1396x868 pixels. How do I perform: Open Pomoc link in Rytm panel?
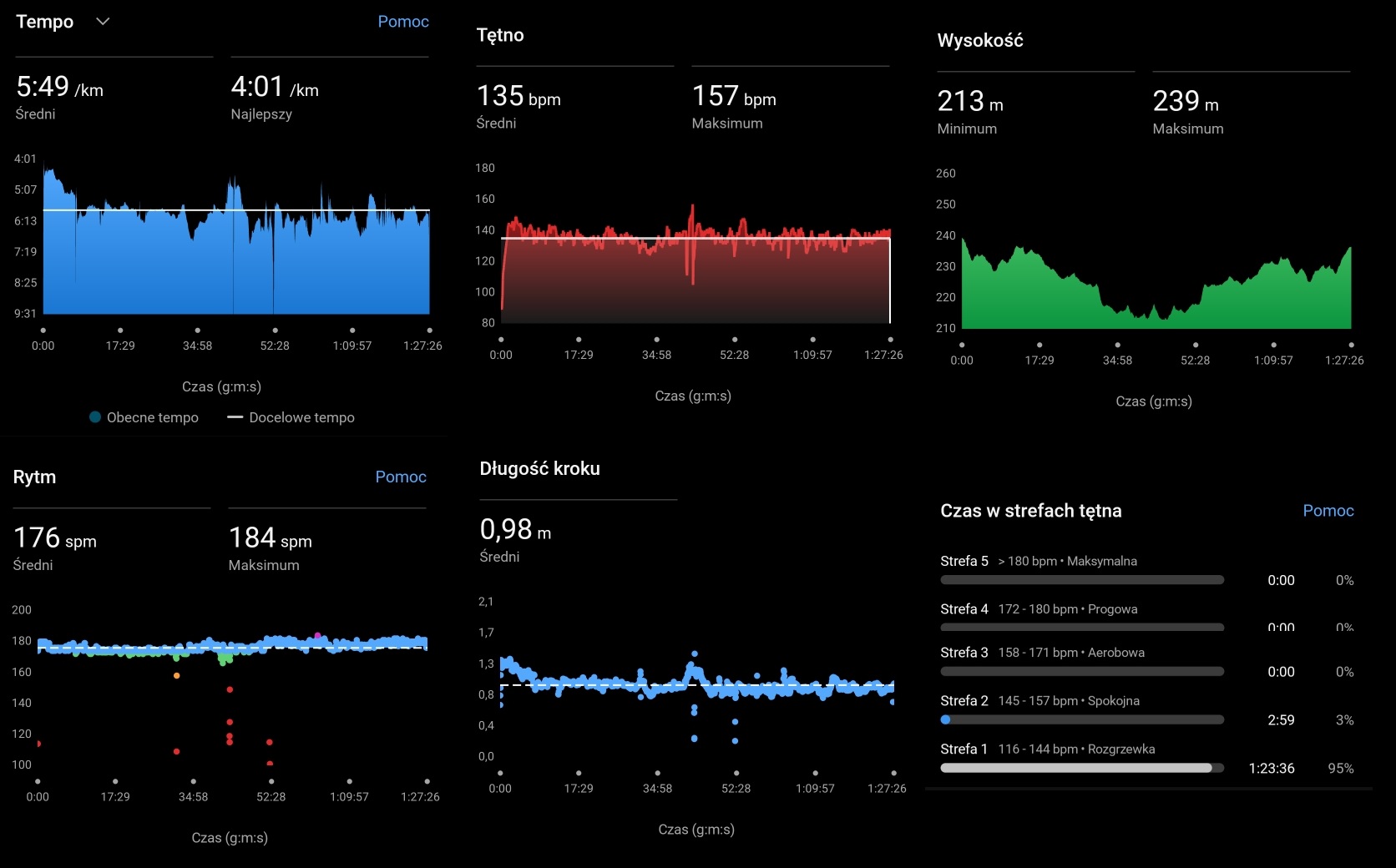coord(400,477)
